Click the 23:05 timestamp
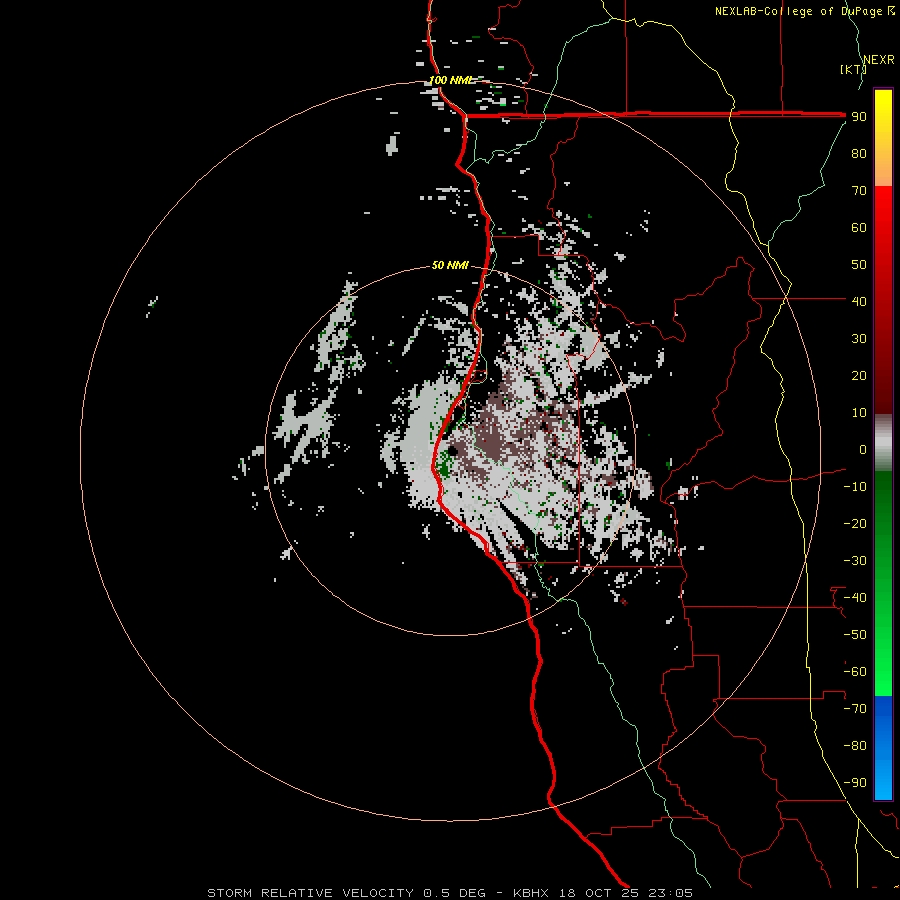 click(x=670, y=893)
